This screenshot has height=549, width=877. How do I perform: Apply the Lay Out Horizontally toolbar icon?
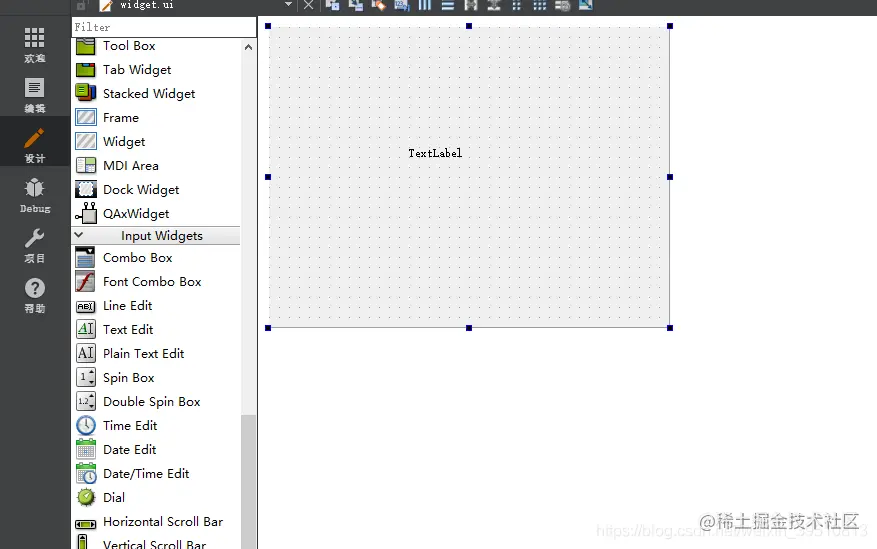point(425,5)
